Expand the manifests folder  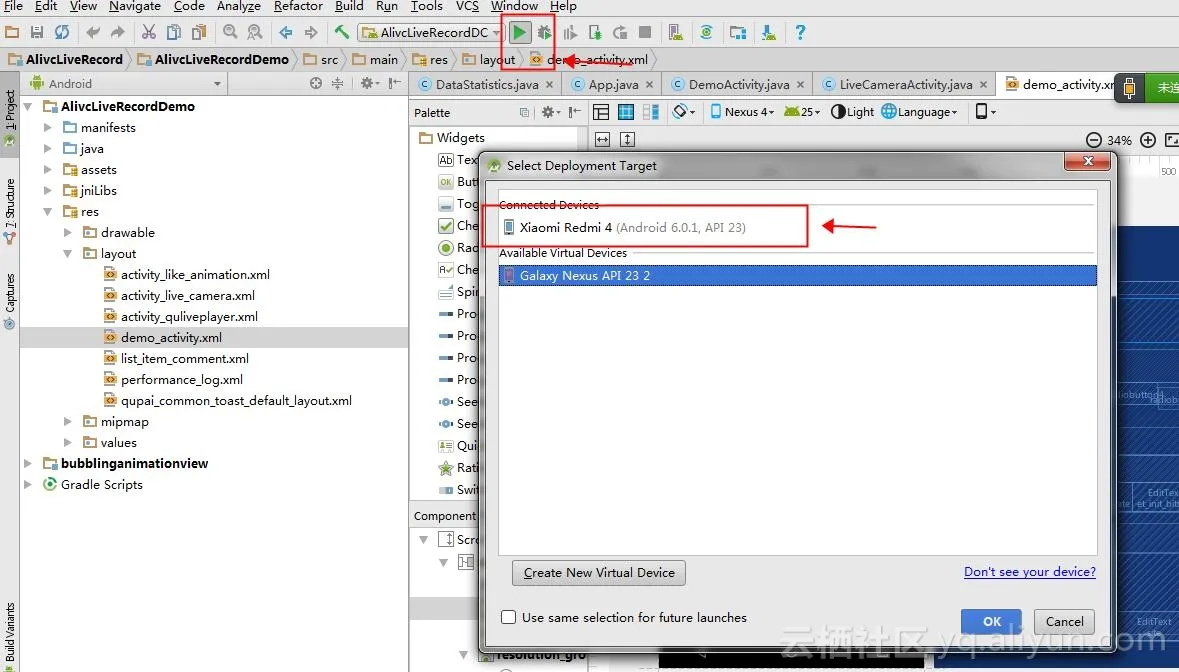click(x=48, y=128)
